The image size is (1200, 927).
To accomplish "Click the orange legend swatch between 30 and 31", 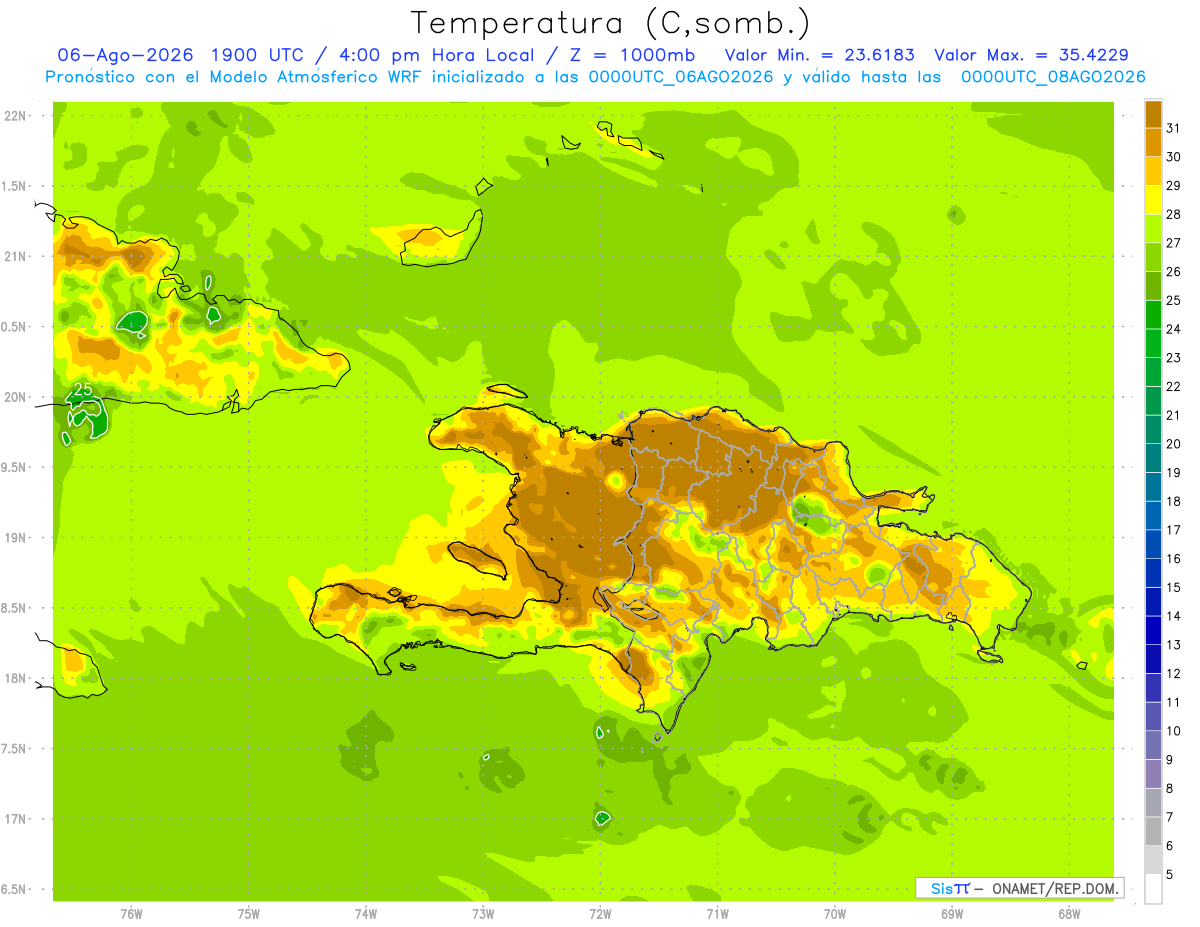I will (x=1153, y=142).
